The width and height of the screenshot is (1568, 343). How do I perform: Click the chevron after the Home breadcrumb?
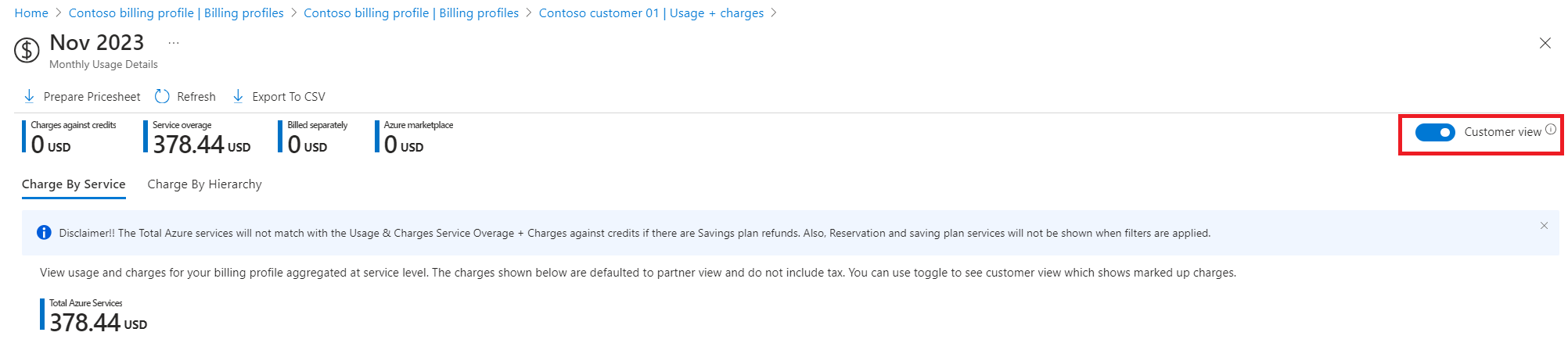tap(59, 13)
